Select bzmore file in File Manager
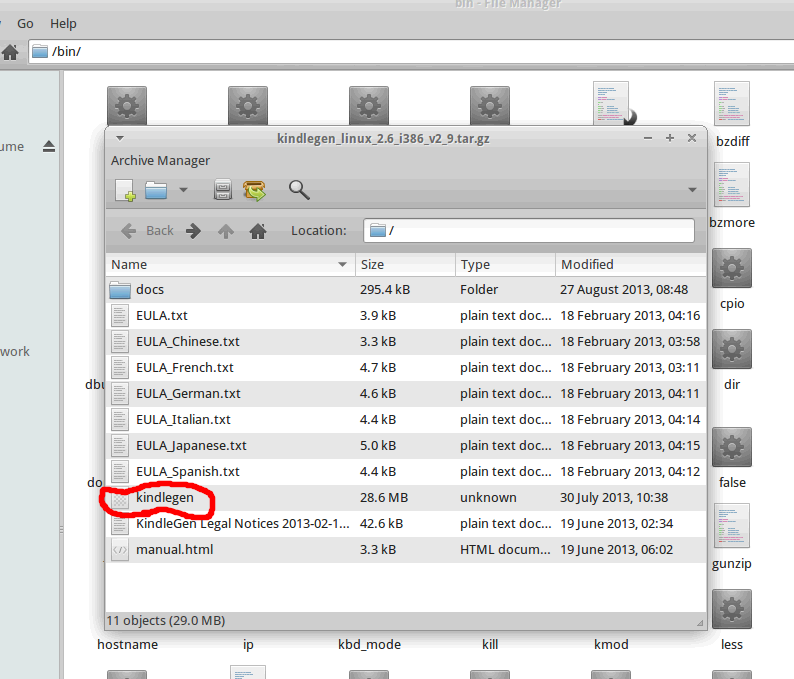794x679 pixels. pos(732,195)
